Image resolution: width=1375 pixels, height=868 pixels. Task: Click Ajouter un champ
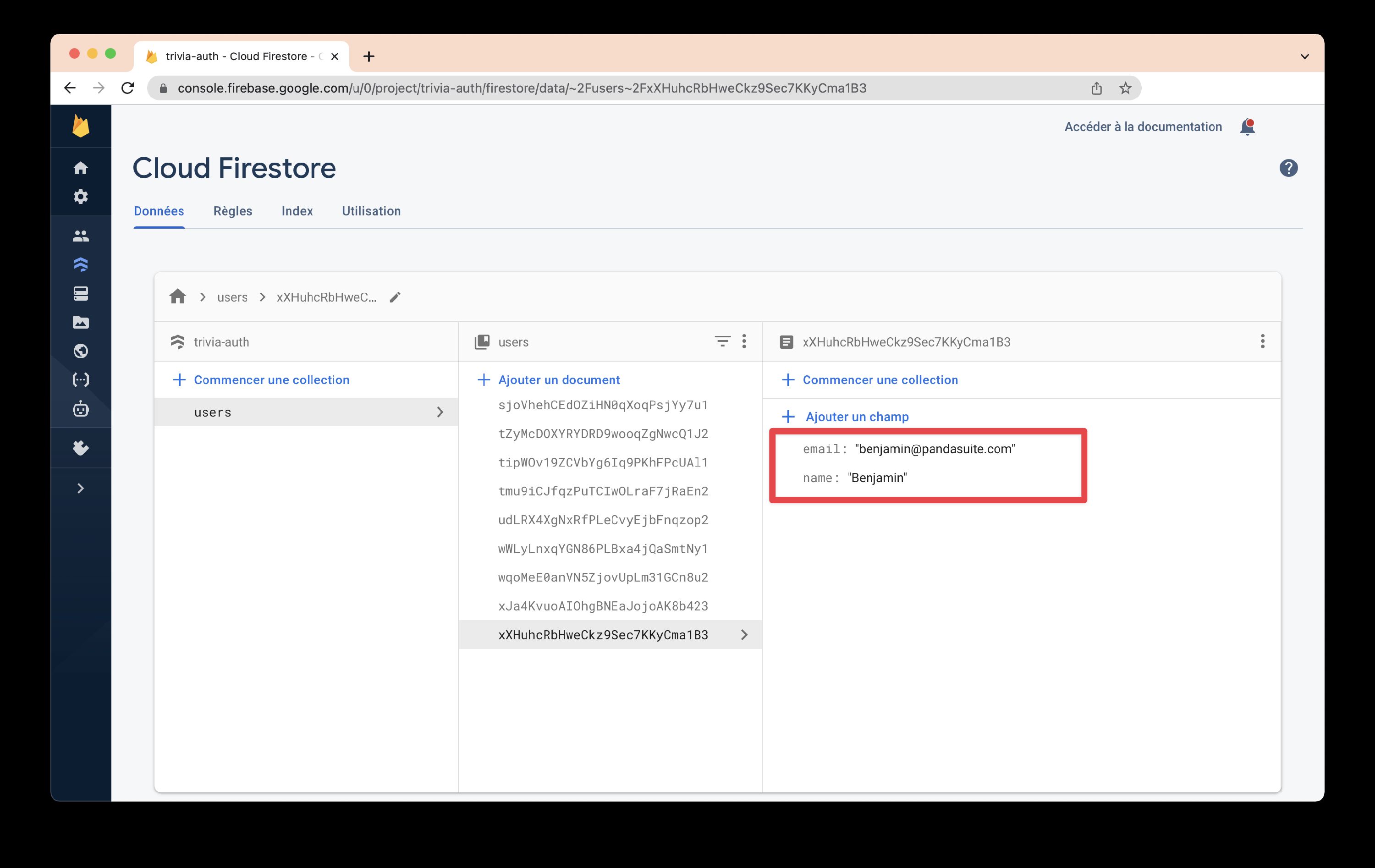[857, 417]
